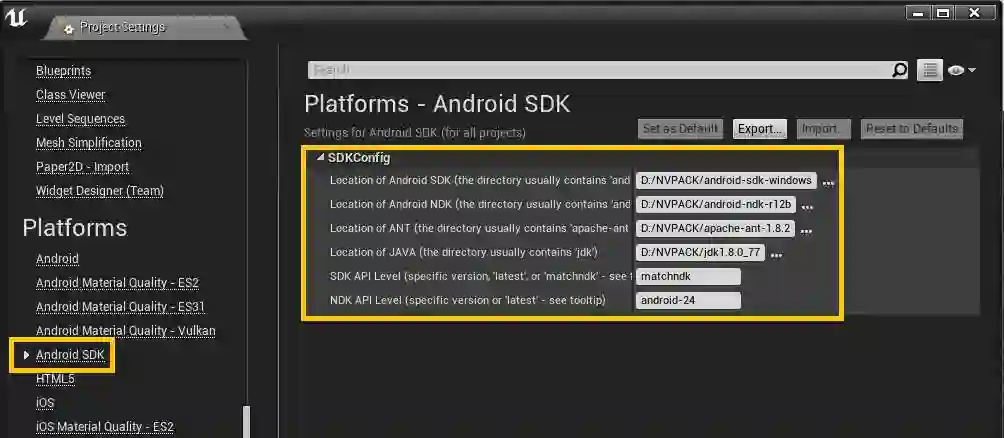Minimize the Project Settings window
The height and width of the screenshot is (438, 1004).
tap(919, 12)
